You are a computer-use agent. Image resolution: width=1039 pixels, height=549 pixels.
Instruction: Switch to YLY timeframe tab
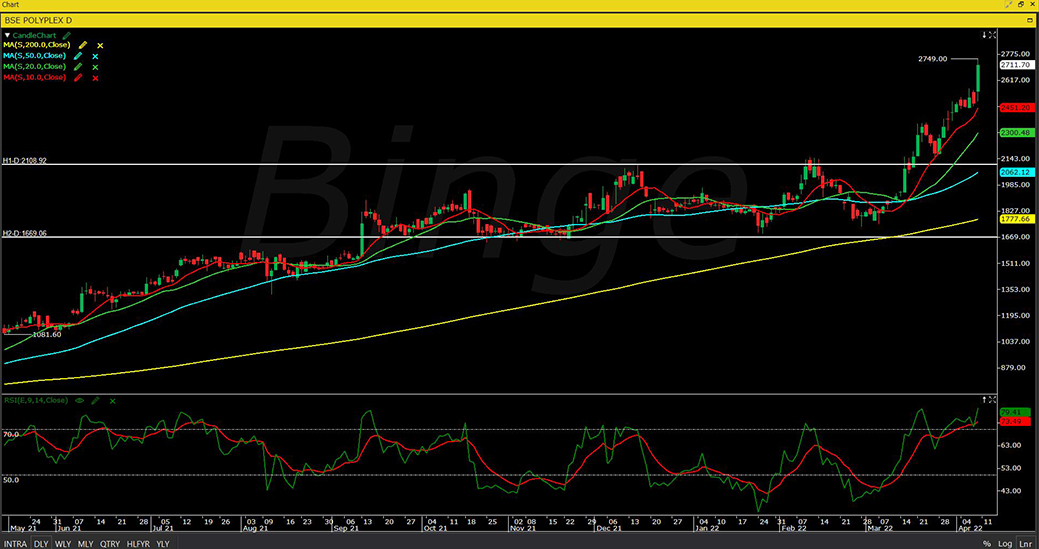pyautogui.click(x=162, y=544)
